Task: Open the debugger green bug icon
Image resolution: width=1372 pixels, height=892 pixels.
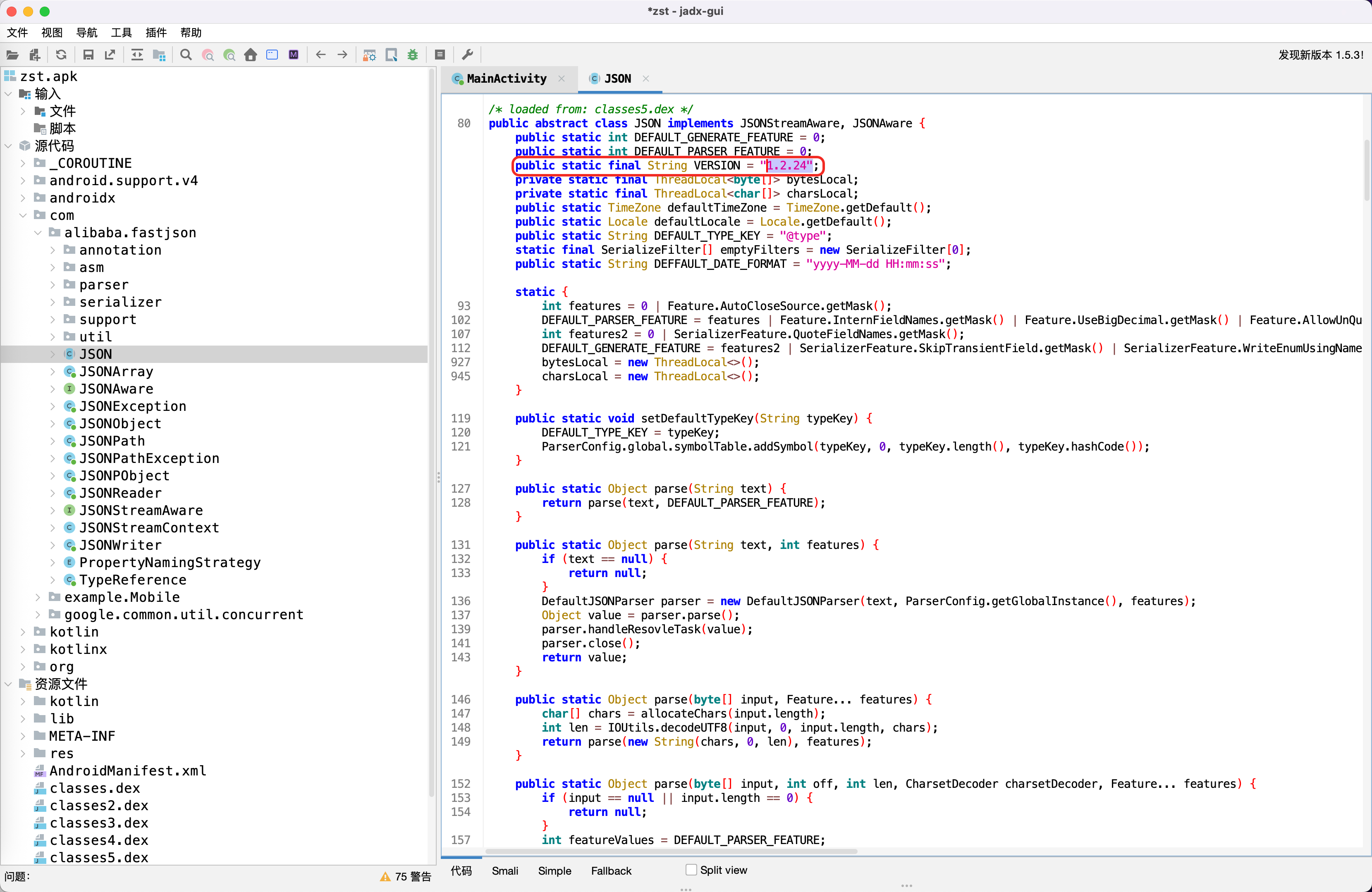Action: 413,55
